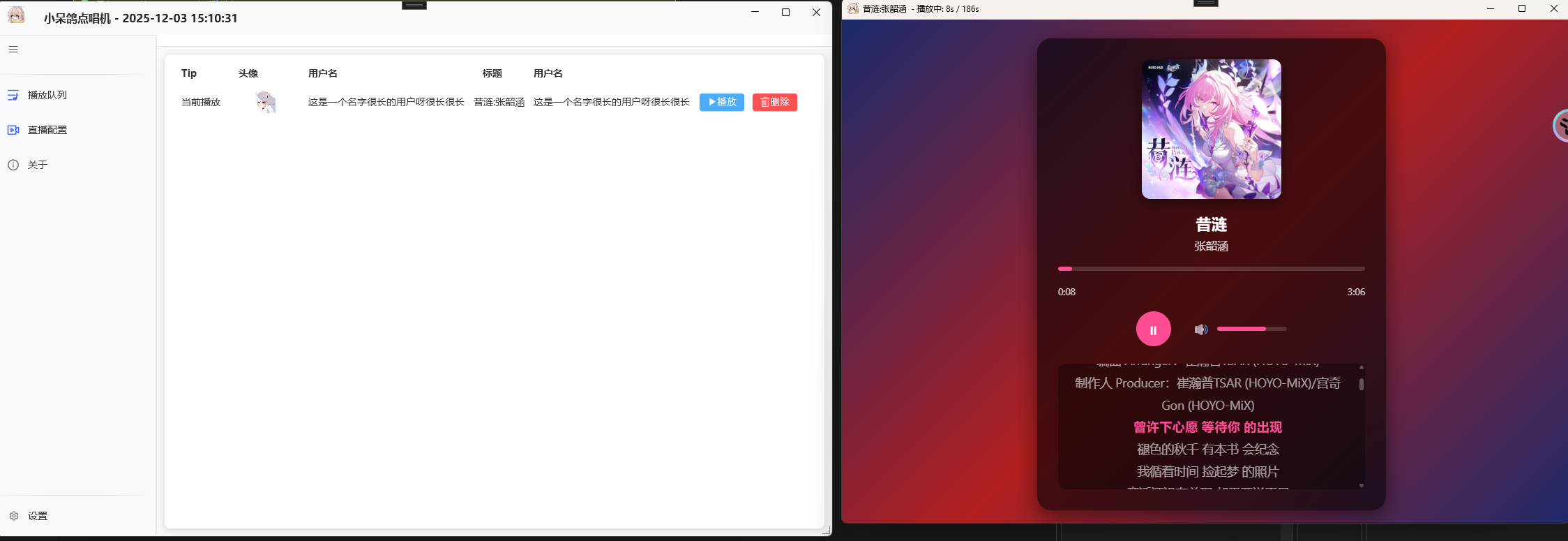The width and height of the screenshot is (1568, 541).
Task: Click the 昔涟 album cover art
Action: pyautogui.click(x=1211, y=129)
